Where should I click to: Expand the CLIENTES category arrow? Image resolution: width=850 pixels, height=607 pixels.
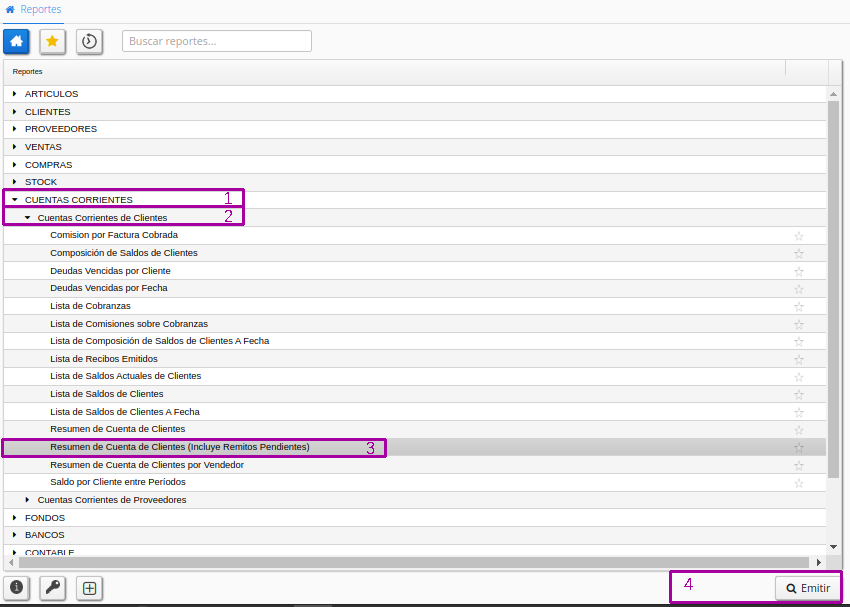[x=15, y=112]
